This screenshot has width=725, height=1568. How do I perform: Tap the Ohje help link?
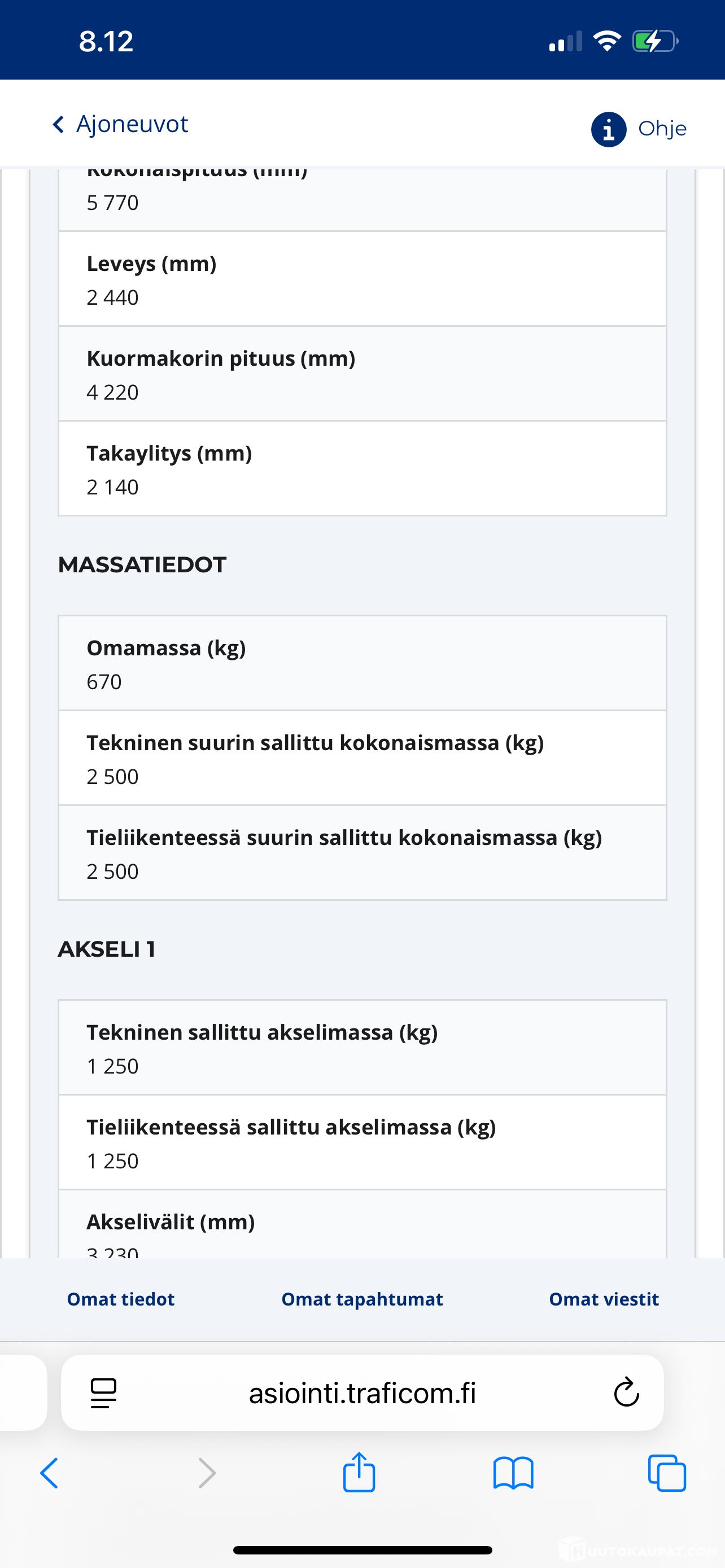[662, 129]
